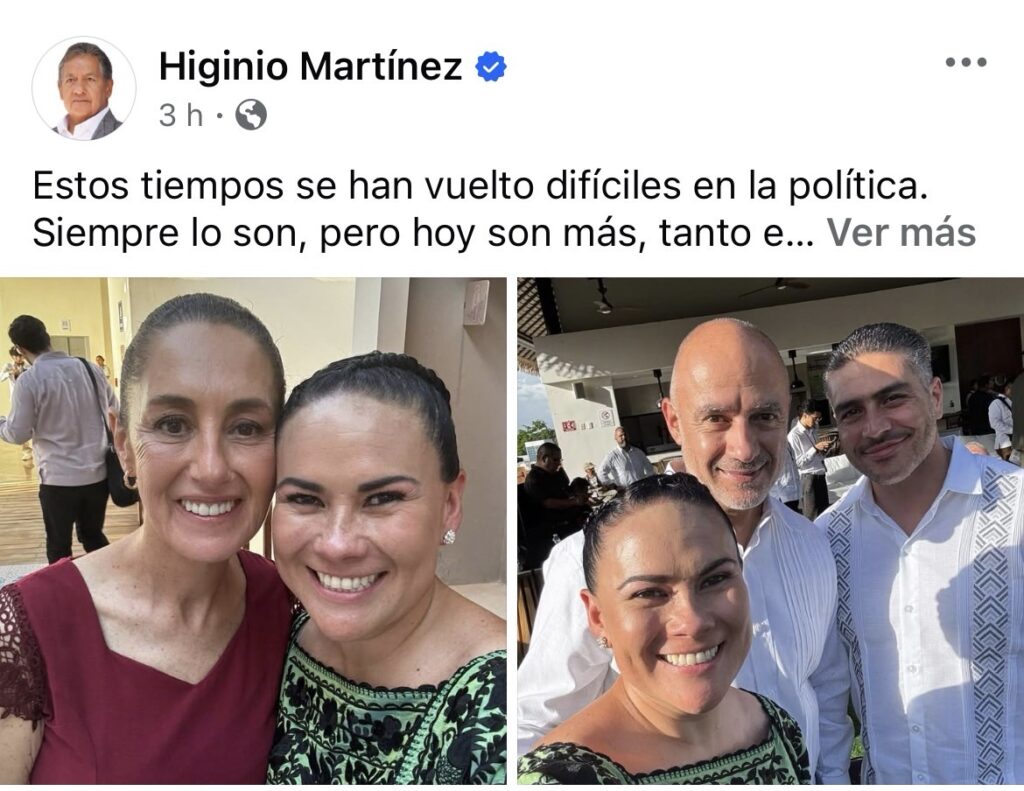1024x791 pixels.
Task: Expand post text with Ver más
Action: click(901, 233)
